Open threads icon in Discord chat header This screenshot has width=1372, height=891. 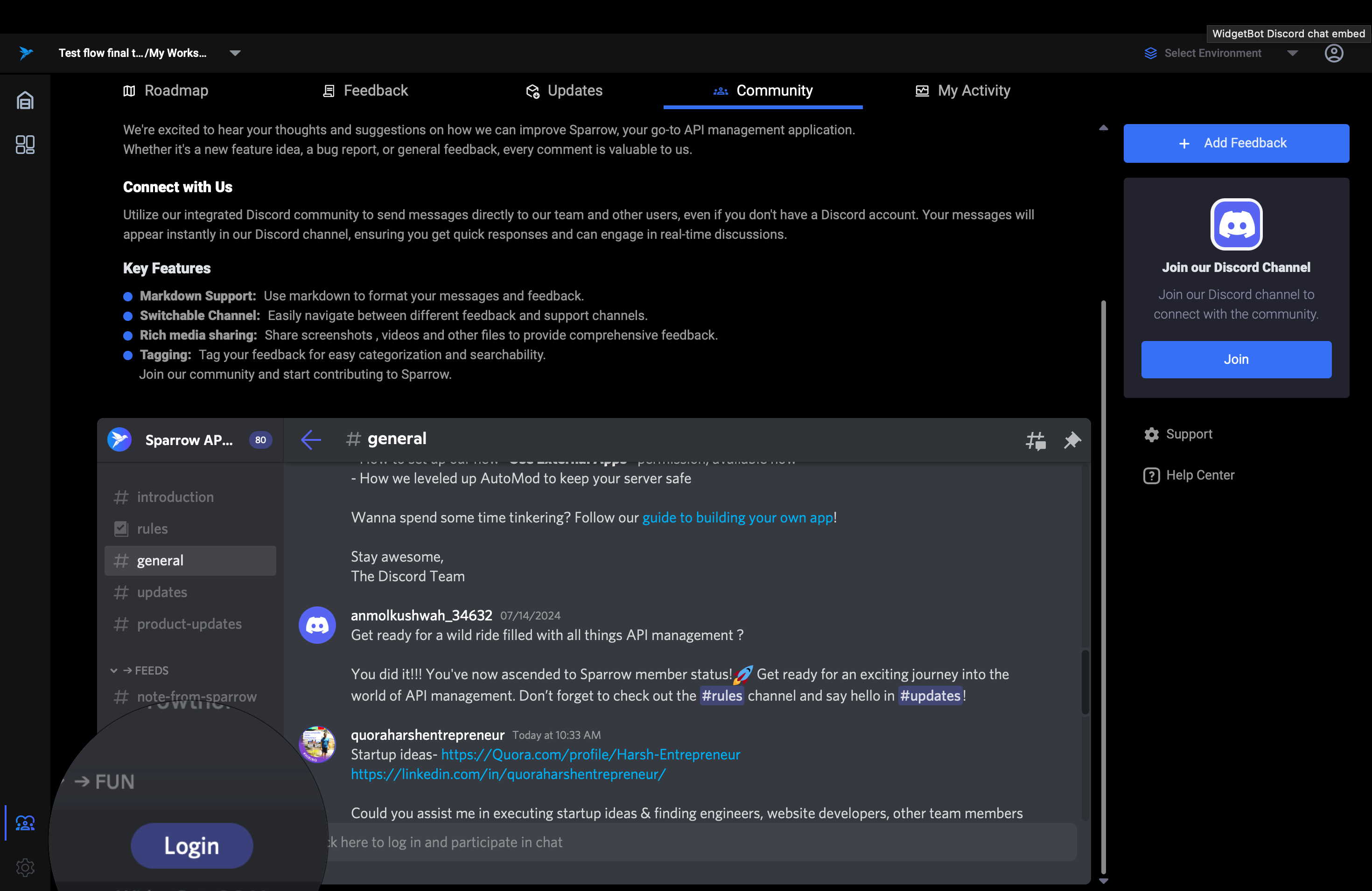[x=1036, y=440]
